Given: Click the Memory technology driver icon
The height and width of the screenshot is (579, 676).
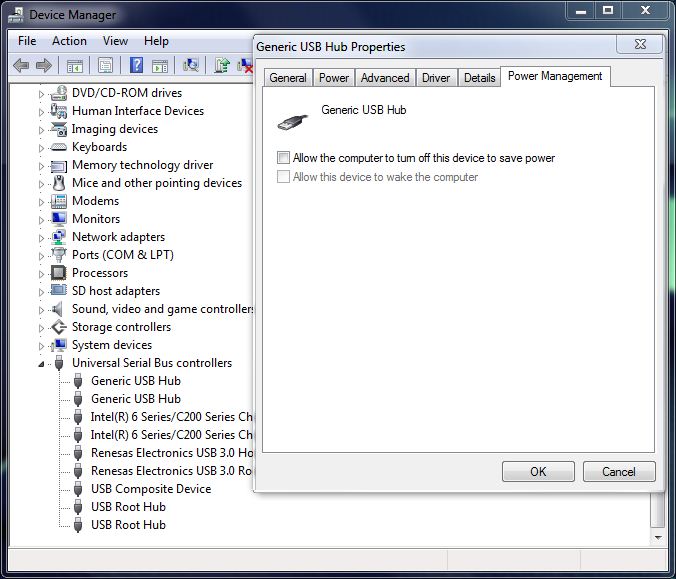Looking at the screenshot, I should 59,165.
